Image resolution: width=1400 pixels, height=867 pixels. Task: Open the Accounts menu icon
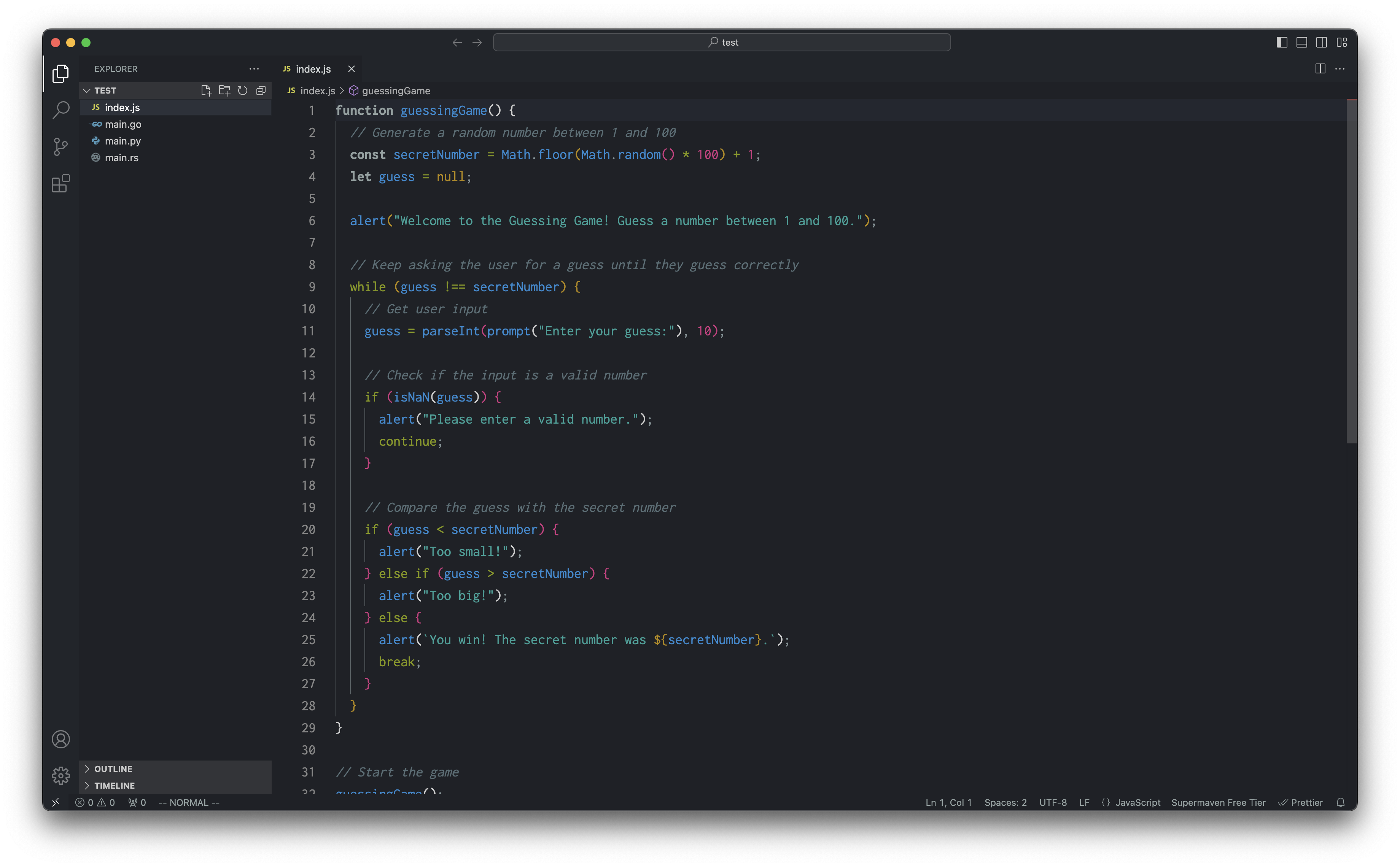point(61,739)
